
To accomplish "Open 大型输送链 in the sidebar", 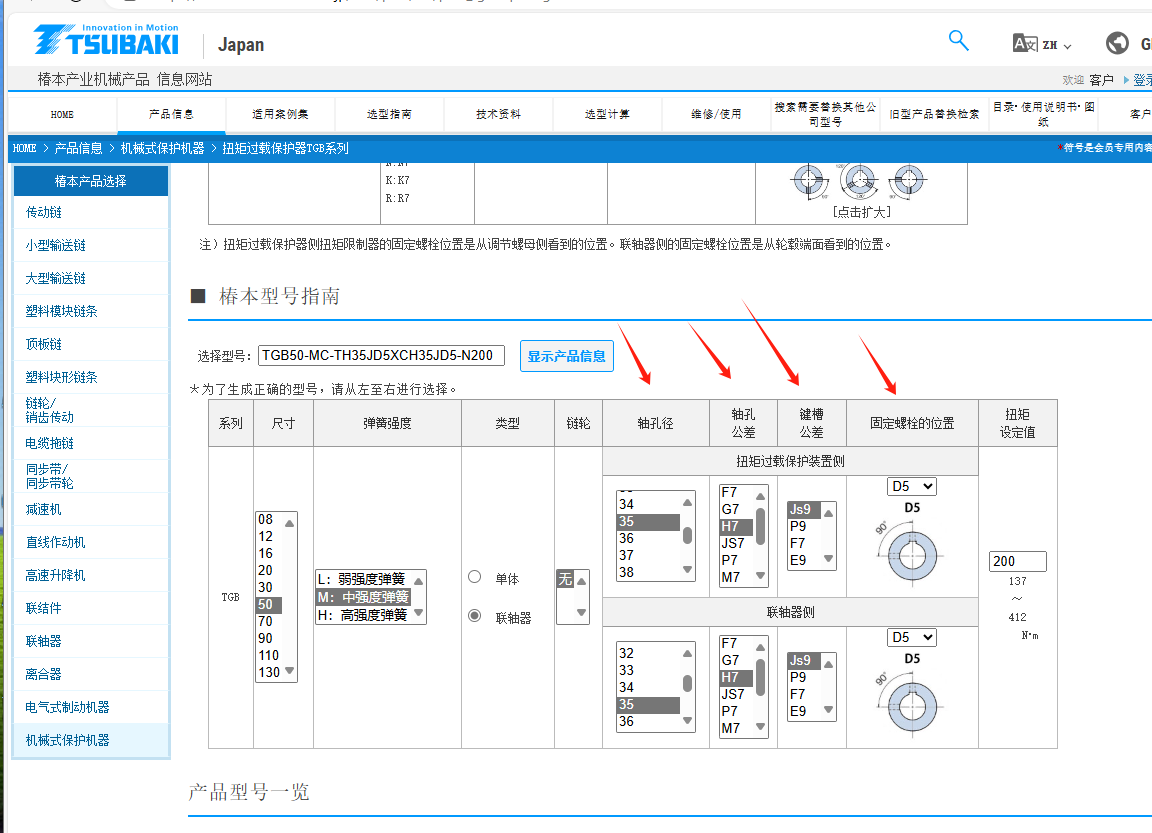I will click(x=91, y=278).
